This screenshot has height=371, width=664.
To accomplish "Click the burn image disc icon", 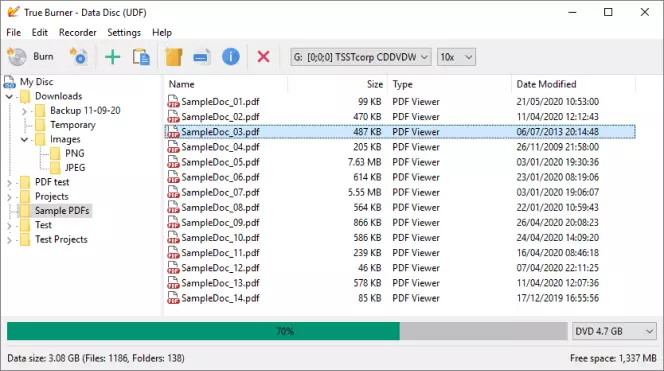I will 79,57.
